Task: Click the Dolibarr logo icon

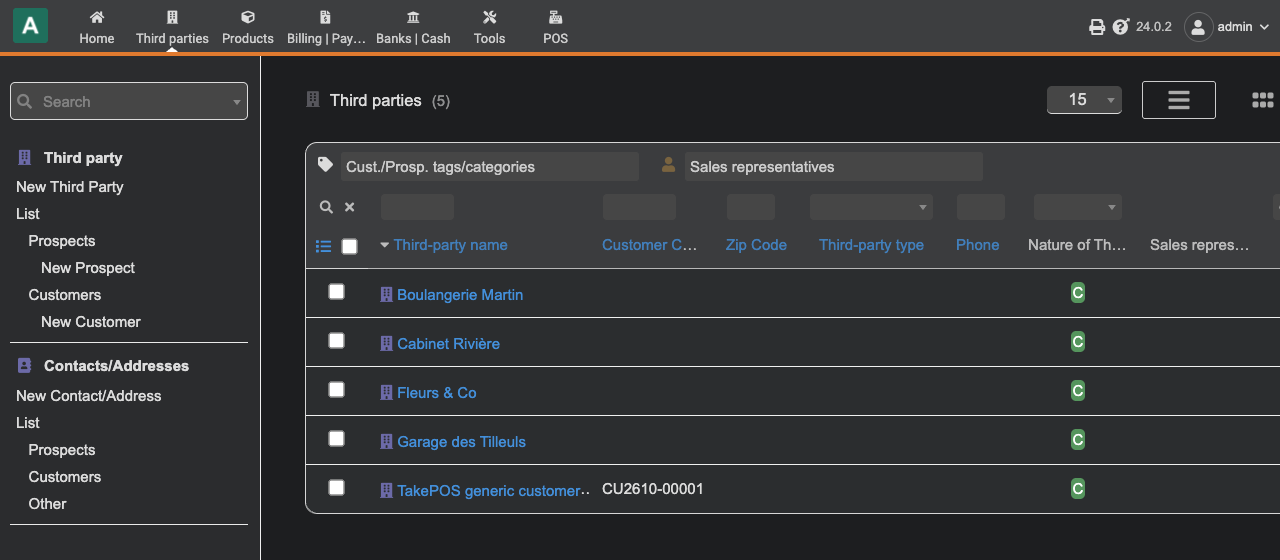Action: 30,26
